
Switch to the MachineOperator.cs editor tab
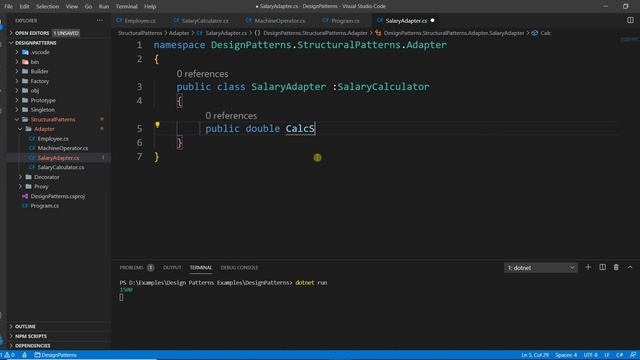[280, 20]
